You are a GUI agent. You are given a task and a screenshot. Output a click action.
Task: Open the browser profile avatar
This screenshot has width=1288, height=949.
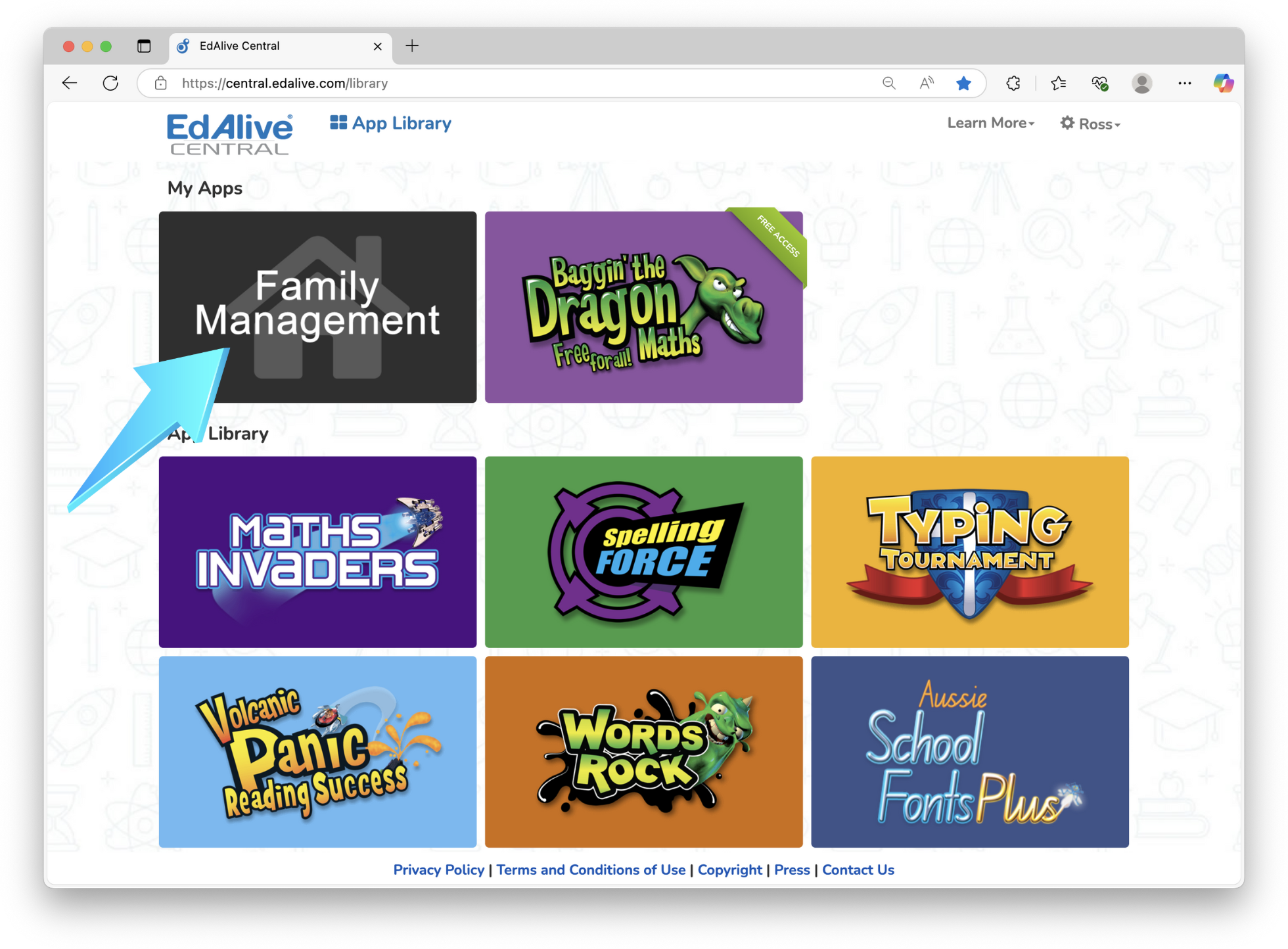pos(1141,83)
